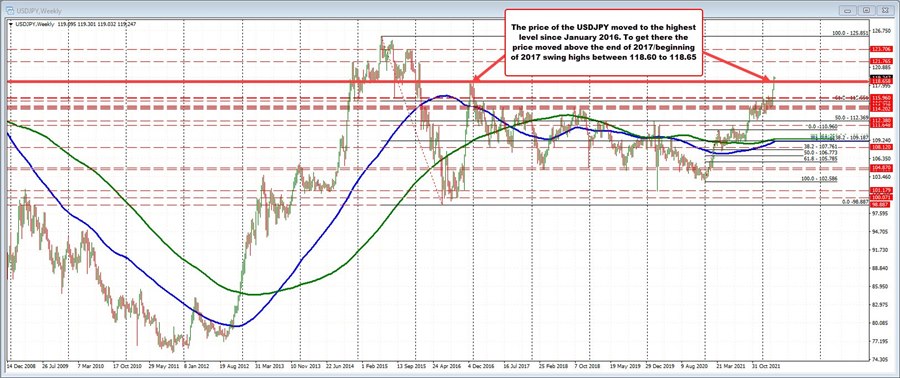The height and width of the screenshot is (378, 900).
Task: Click the 82.975 price scale value
Action: coord(881,305)
